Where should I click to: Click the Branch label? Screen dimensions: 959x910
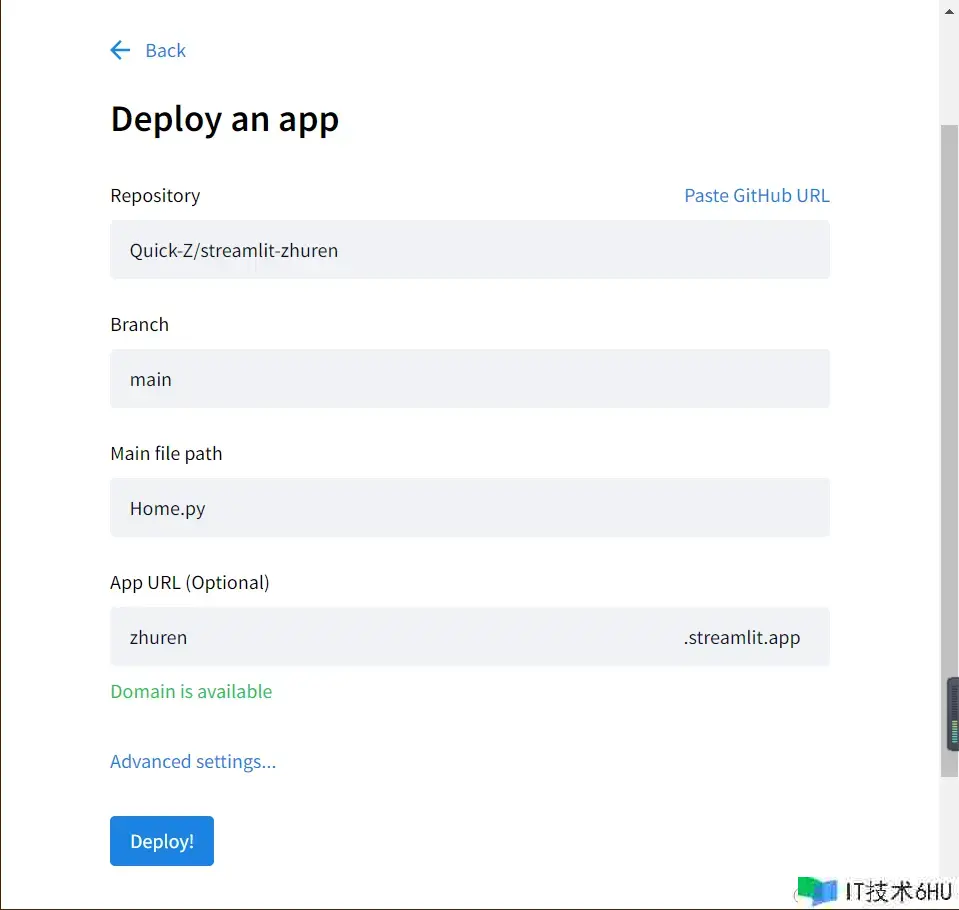[139, 324]
